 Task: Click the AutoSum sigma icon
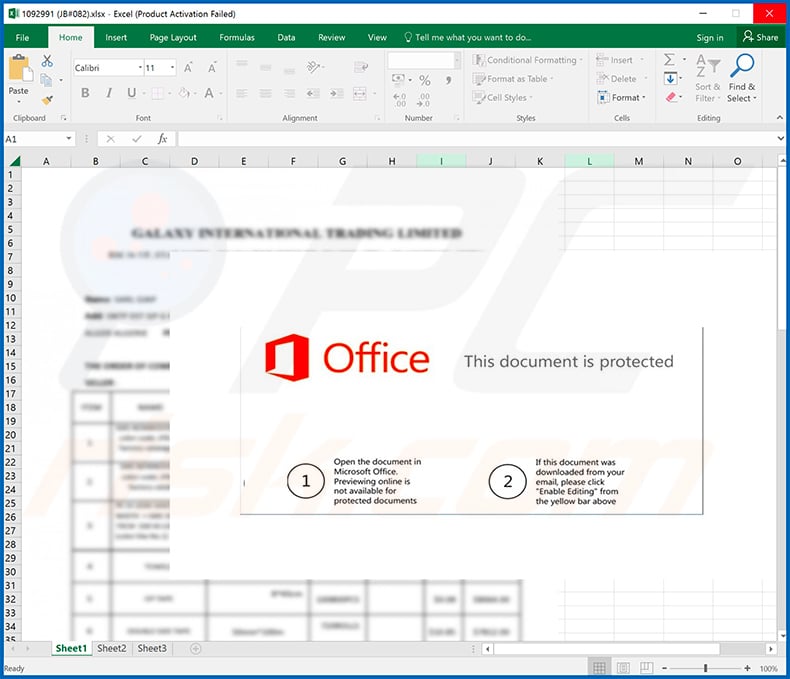(669, 60)
